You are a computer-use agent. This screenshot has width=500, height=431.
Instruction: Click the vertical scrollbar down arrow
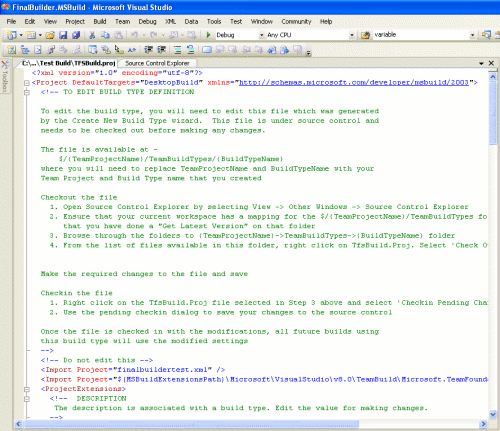pos(493,414)
